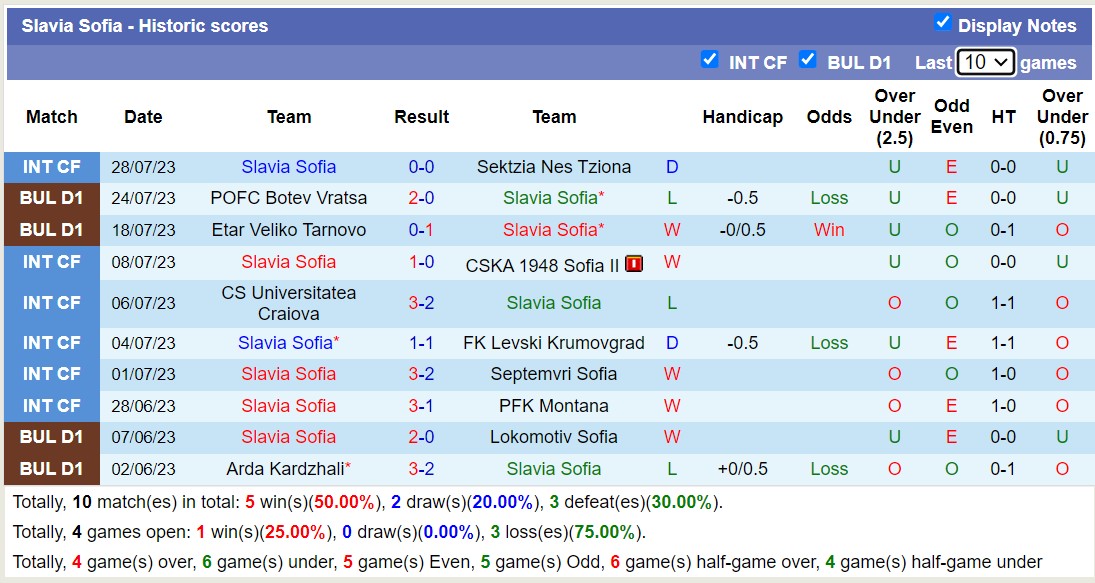Toggle the Display Notes checkbox
1095x583 pixels.
pos(942,22)
